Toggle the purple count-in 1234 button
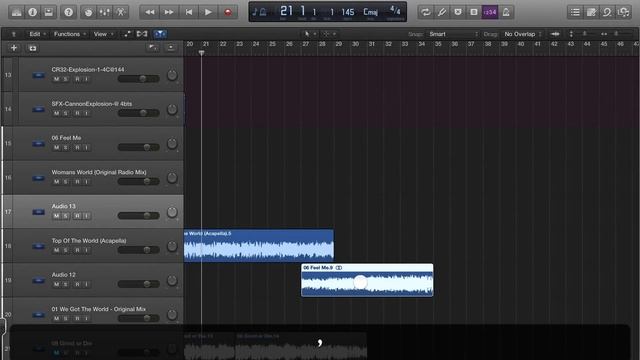Viewport: 640px width, 360px height. click(x=490, y=12)
